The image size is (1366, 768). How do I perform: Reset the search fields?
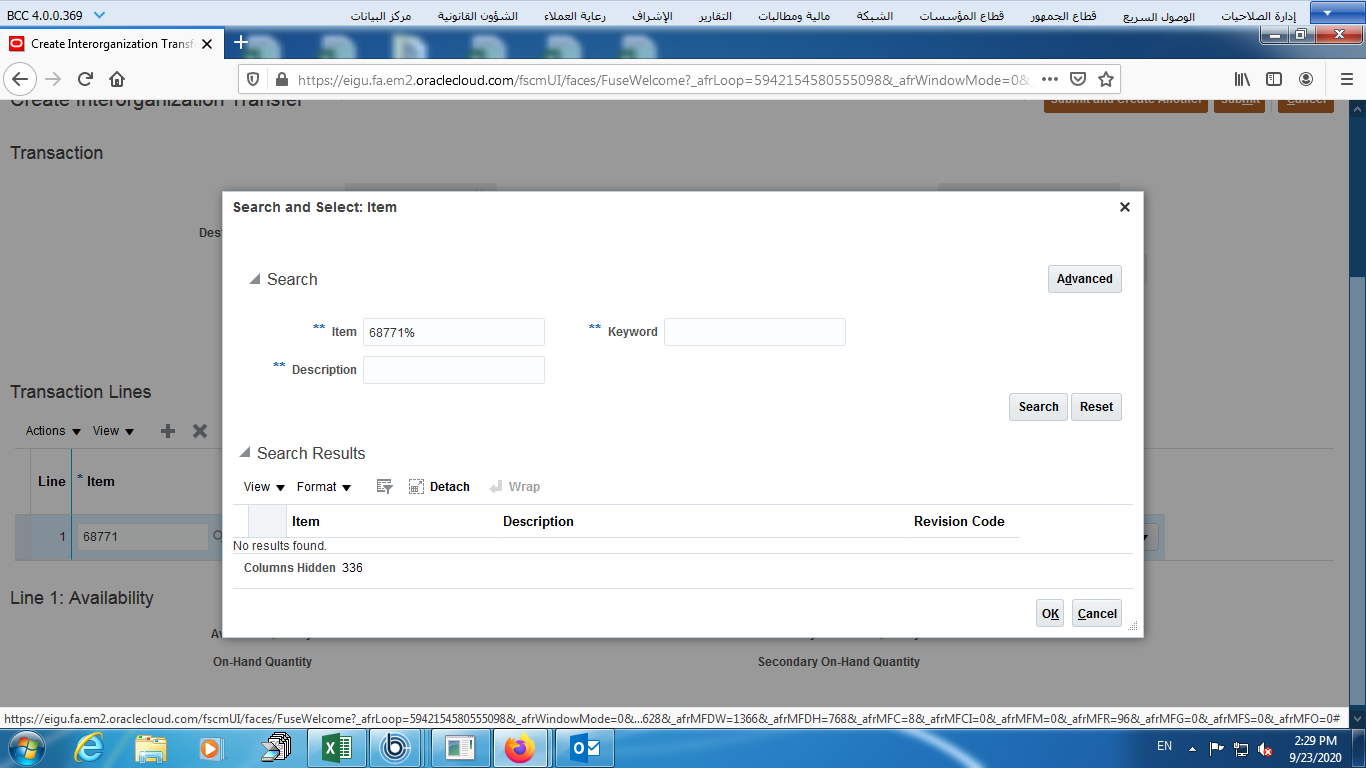[1097, 407]
